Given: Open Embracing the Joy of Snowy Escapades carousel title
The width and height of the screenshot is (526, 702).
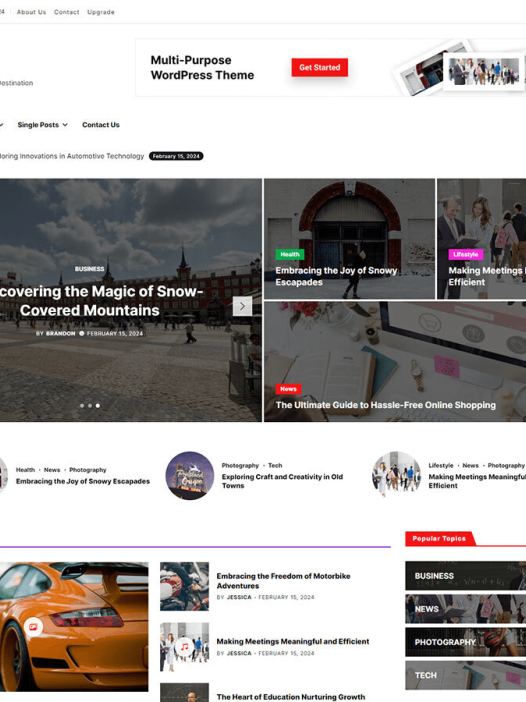Looking at the screenshot, I should click(x=83, y=481).
